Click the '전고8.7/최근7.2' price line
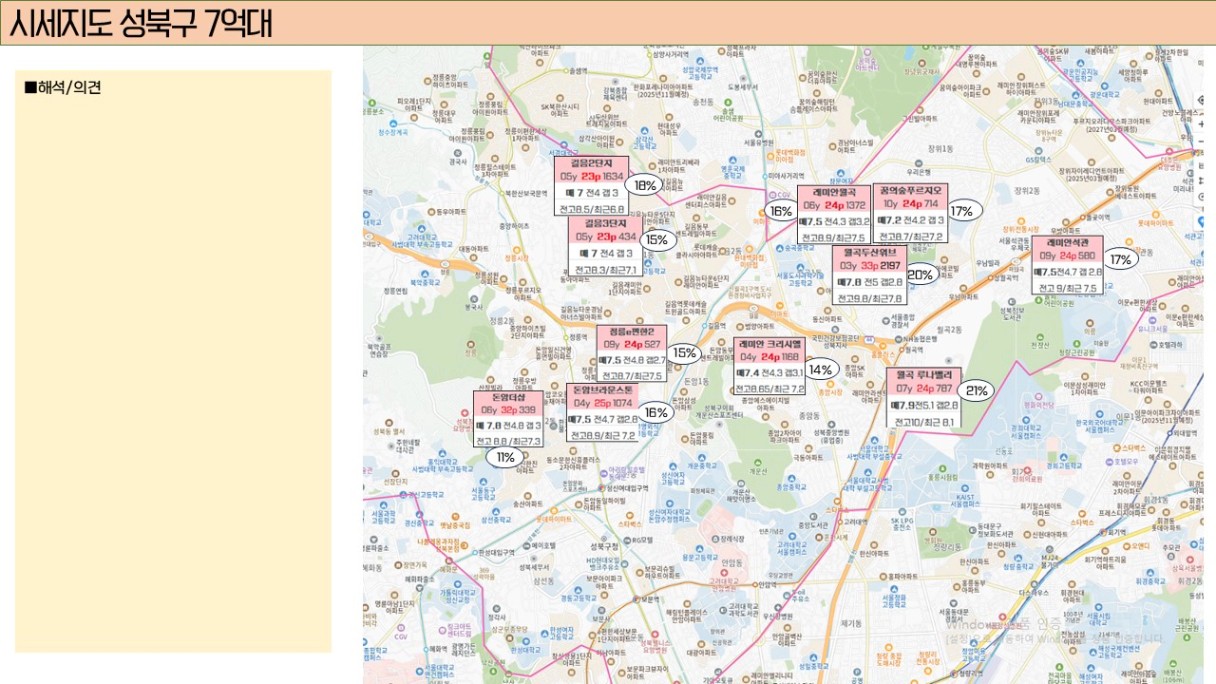This screenshot has width=1216, height=684. pos(909,236)
